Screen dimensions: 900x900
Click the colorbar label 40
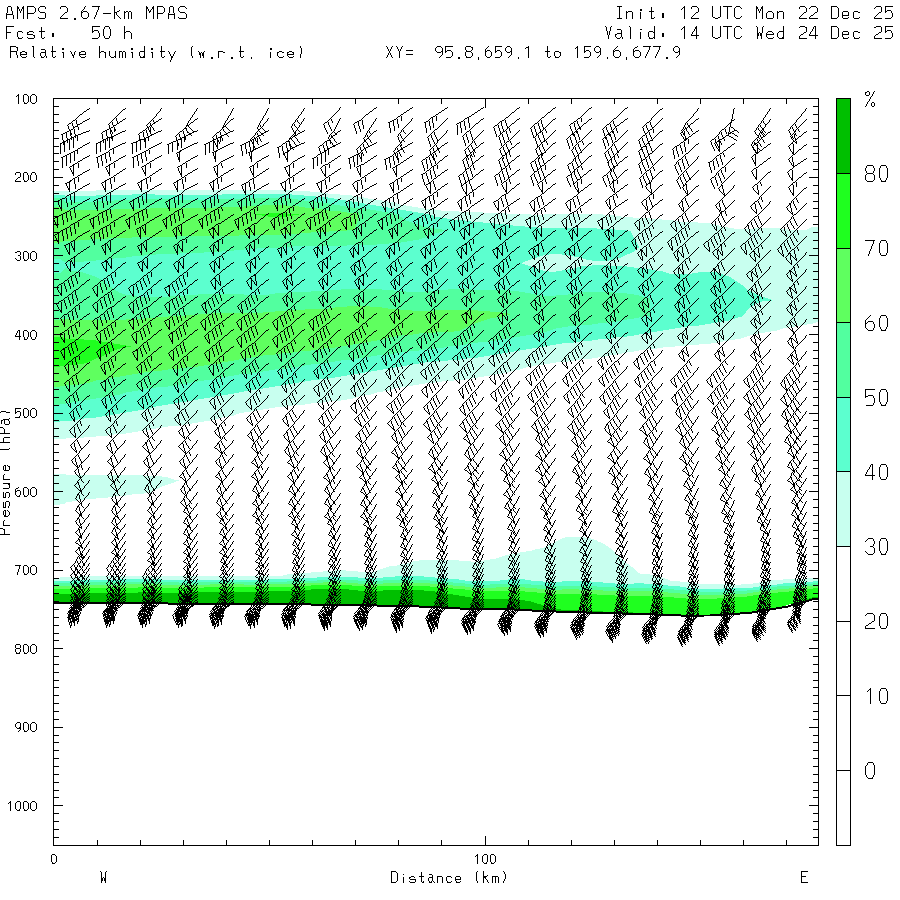[876, 472]
